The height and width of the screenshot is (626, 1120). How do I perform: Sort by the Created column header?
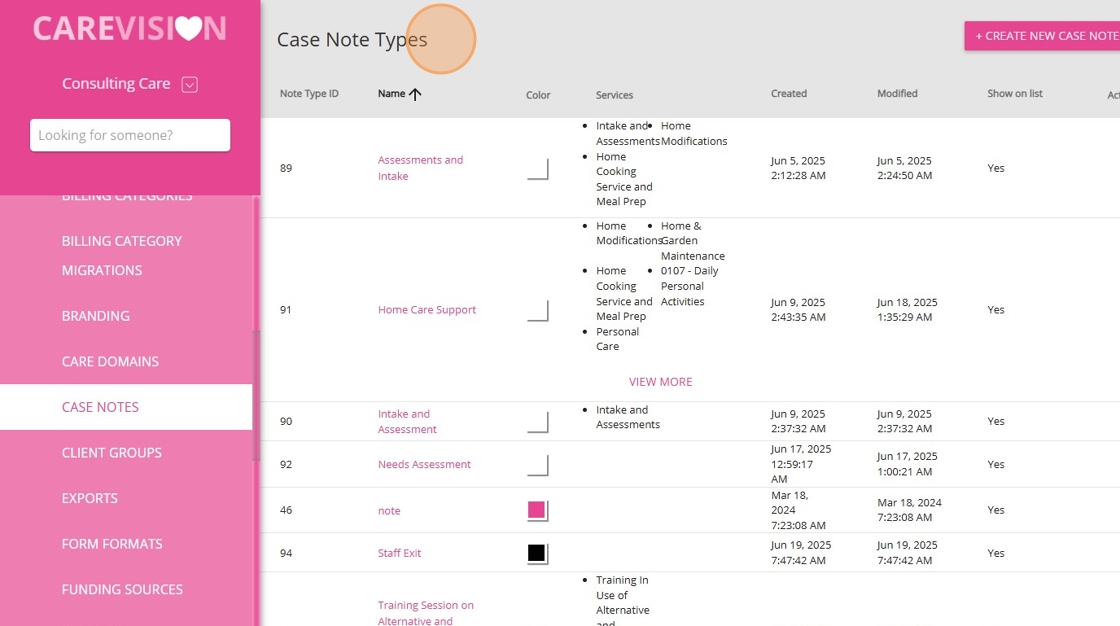pyautogui.click(x=789, y=94)
